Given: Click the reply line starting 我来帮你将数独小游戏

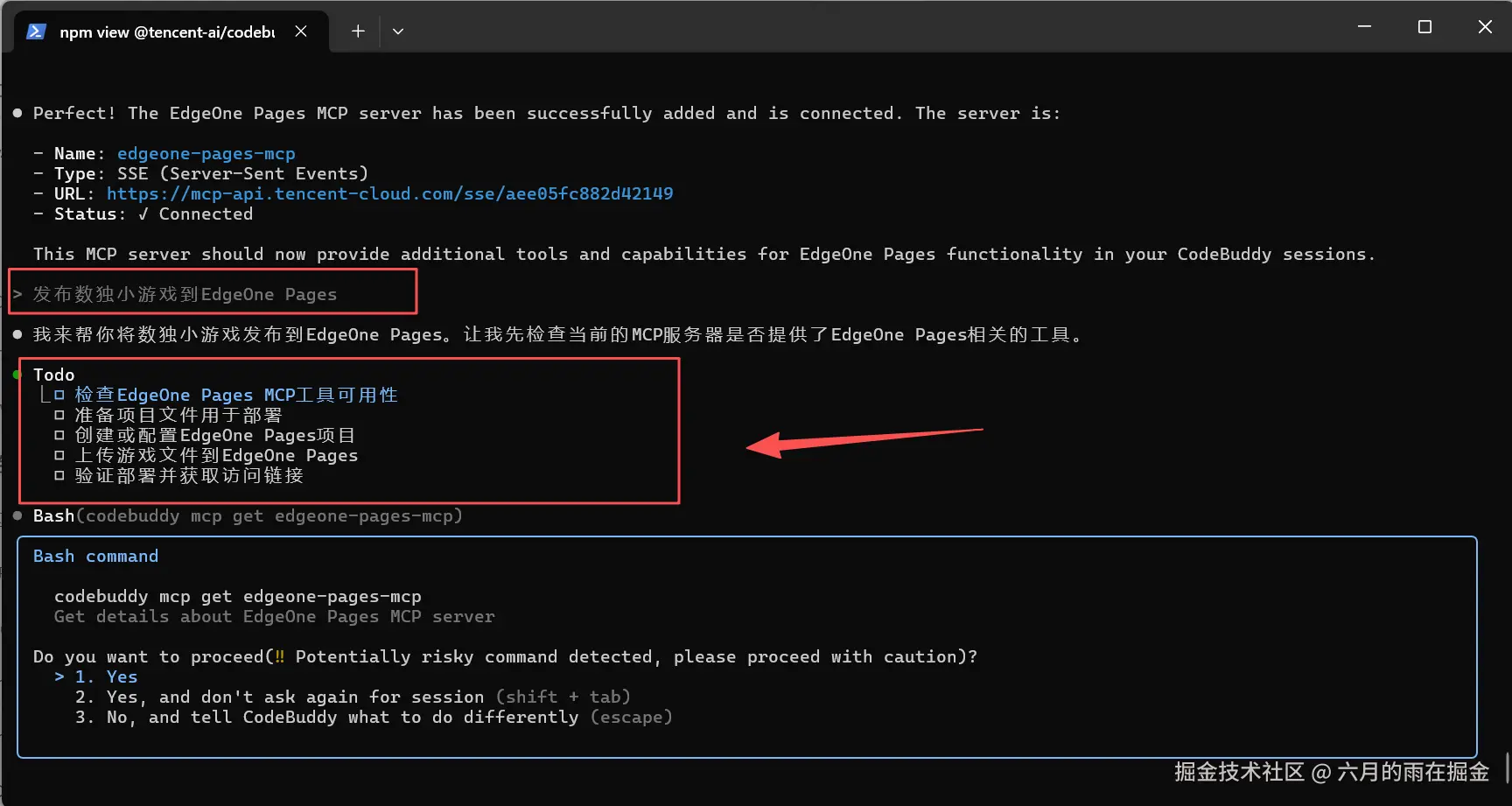Looking at the screenshot, I should pyautogui.click(x=558, y=334).
